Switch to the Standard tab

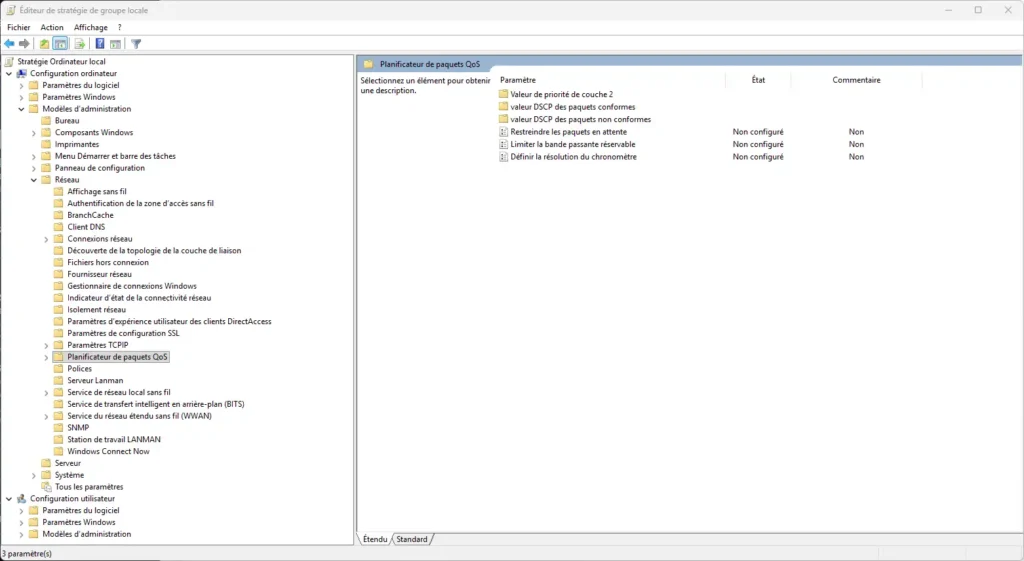411,539
